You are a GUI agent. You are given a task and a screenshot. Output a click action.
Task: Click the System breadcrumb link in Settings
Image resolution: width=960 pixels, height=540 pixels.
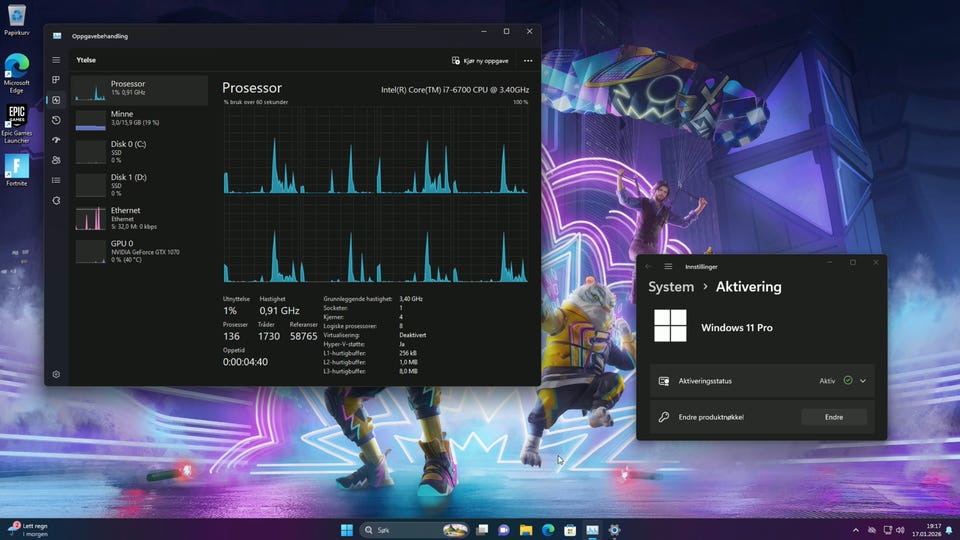671,287
